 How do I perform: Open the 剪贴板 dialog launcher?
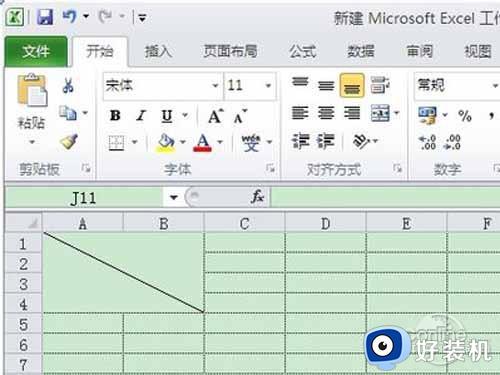coord(86,169)
